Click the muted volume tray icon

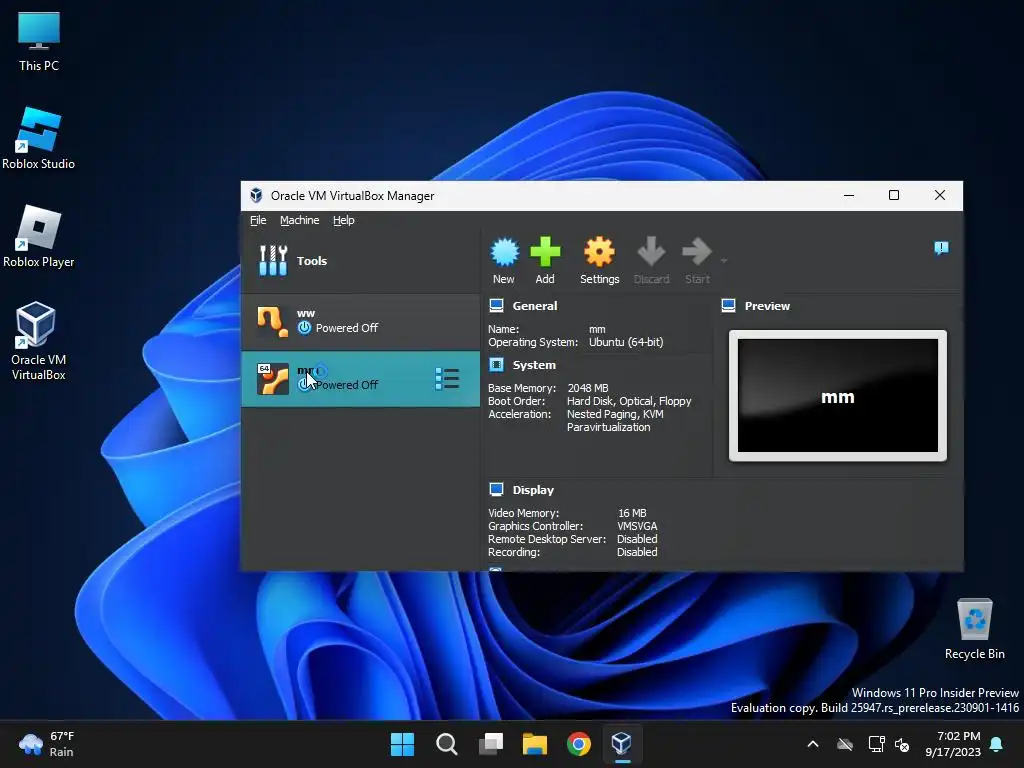tap(902, 744)
